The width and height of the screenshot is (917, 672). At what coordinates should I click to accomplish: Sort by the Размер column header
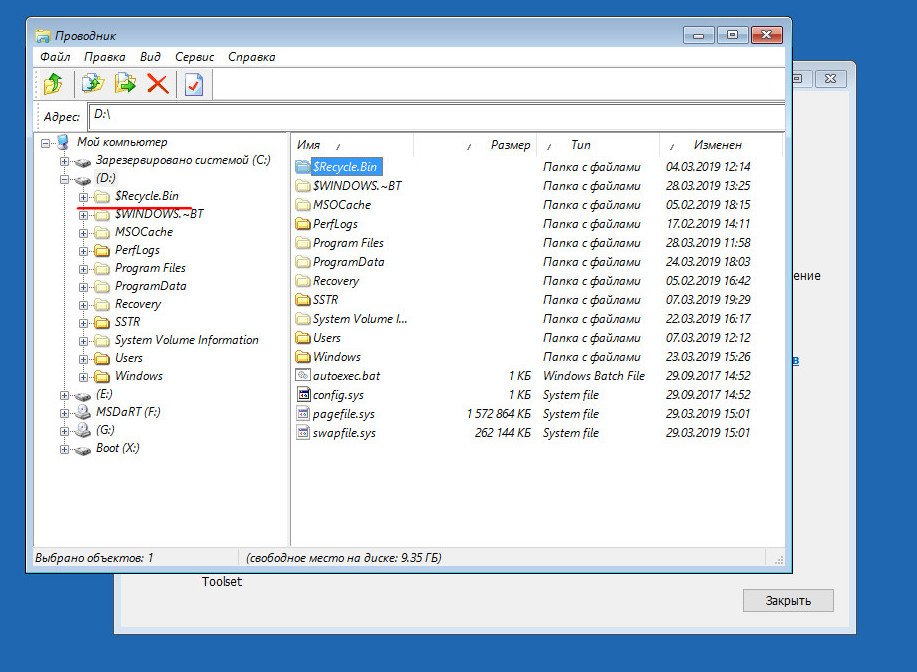(x=475, y=145)
